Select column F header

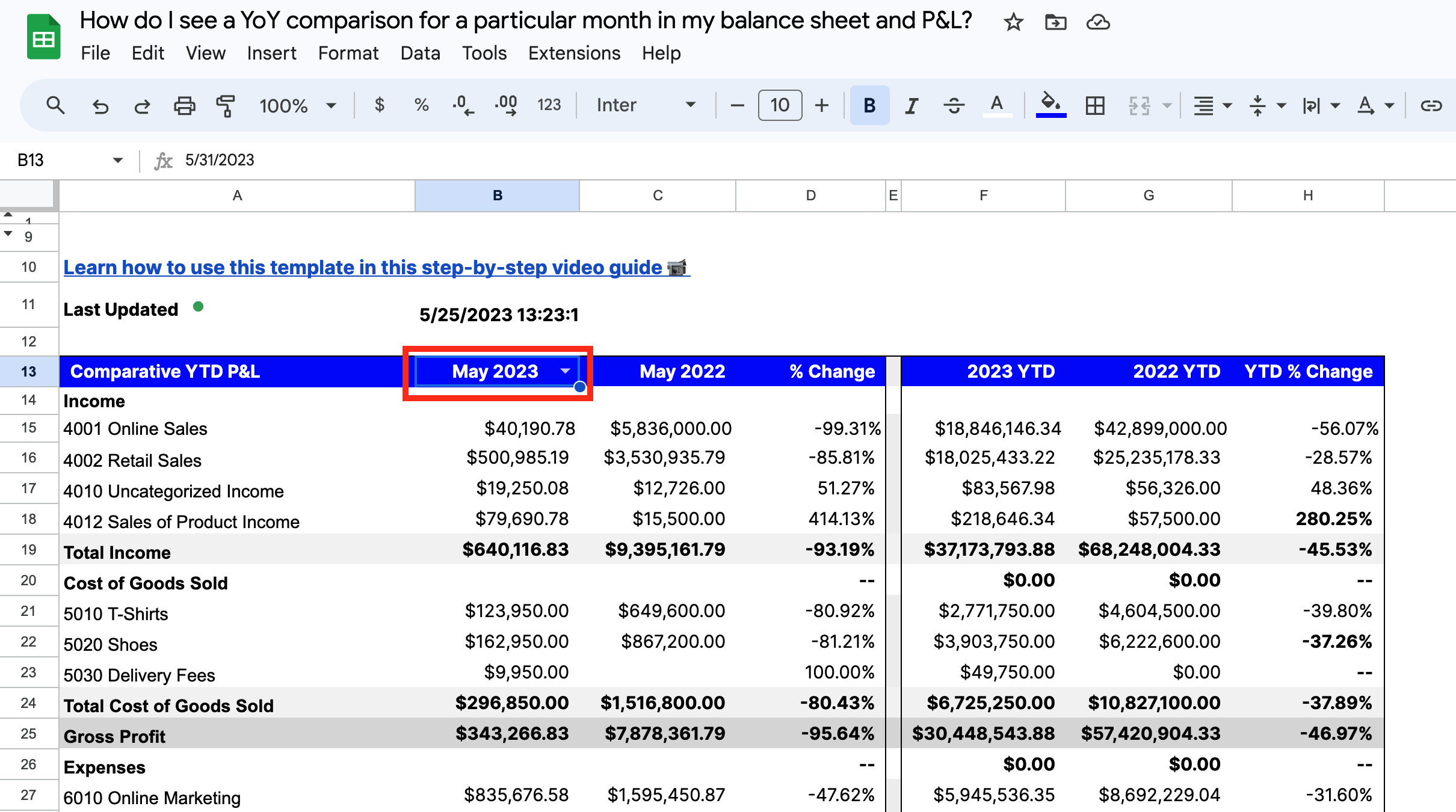pos(983,195)
